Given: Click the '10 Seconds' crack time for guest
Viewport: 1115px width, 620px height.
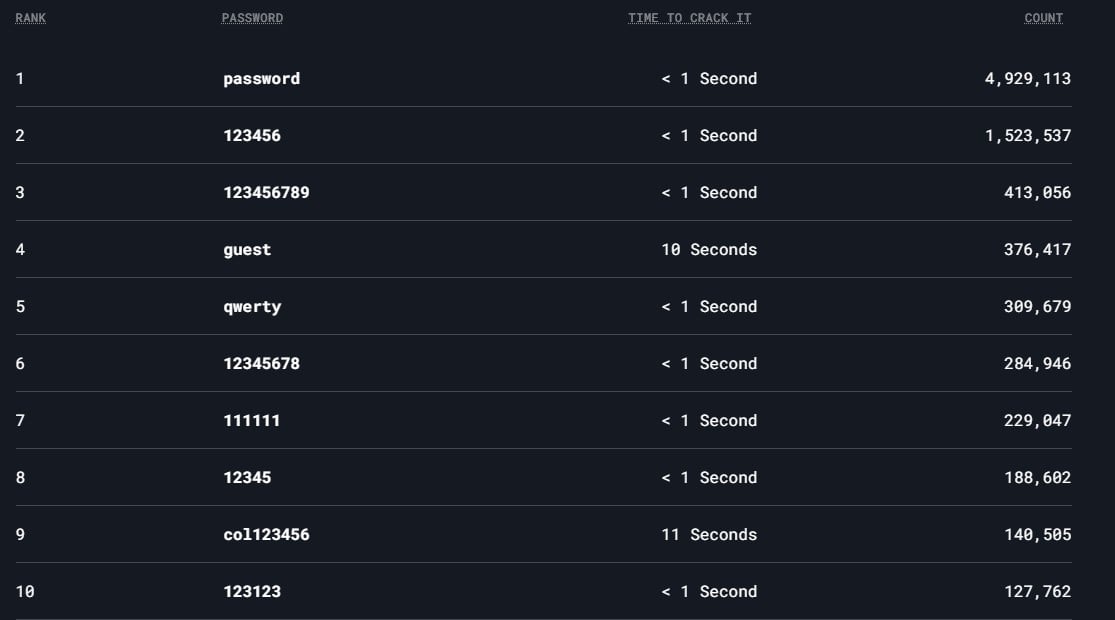Looking at the screenshot, I should pos(709,250).
